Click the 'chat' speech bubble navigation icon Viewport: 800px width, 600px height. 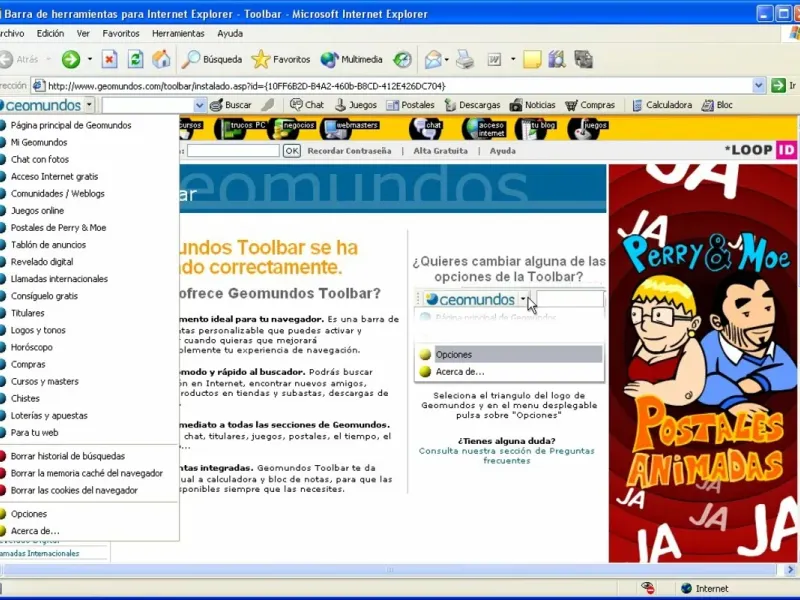pyautogui.click(x=426, y=129)
